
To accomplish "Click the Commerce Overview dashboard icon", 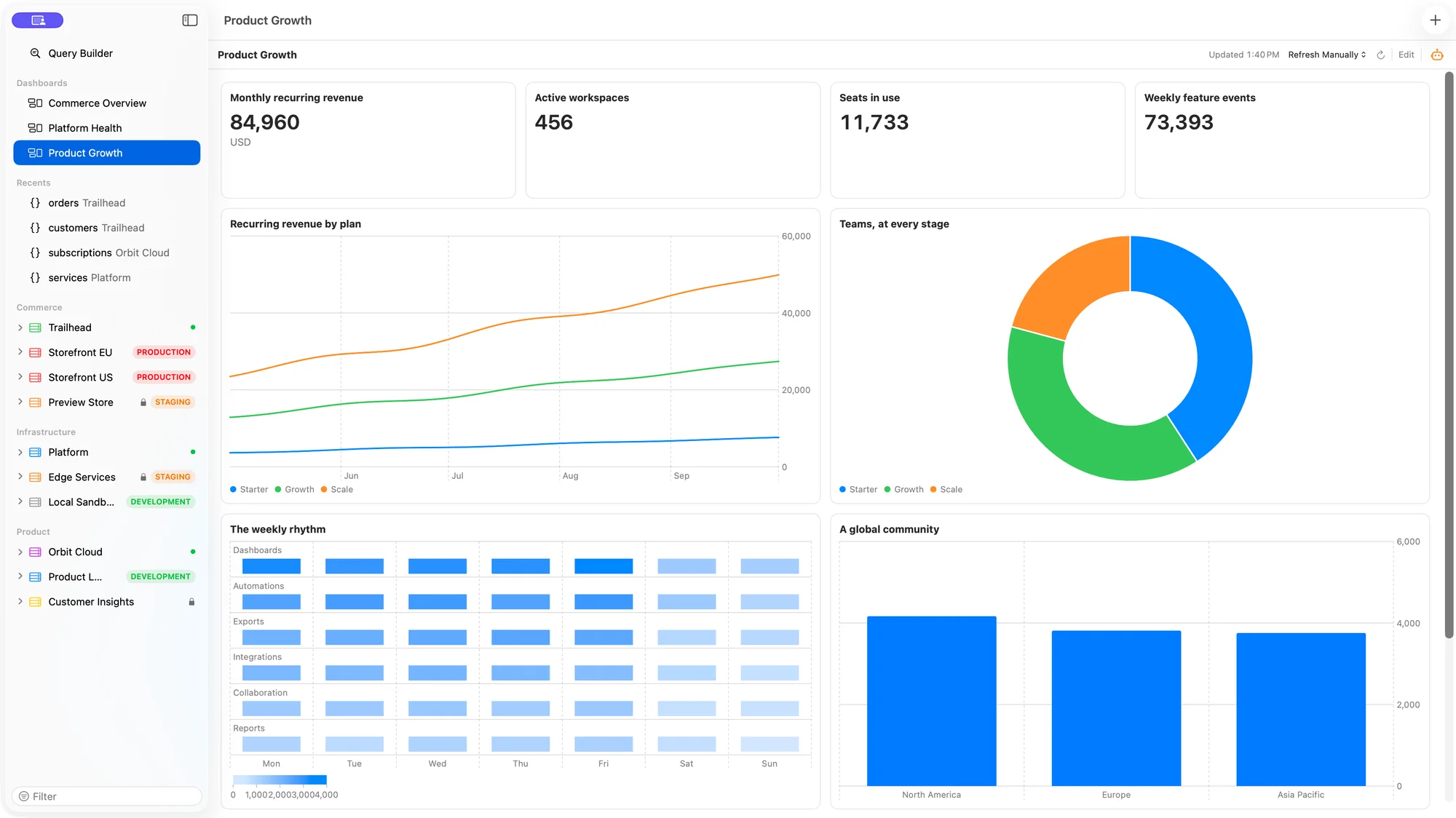I will click(x=35, y=103).
